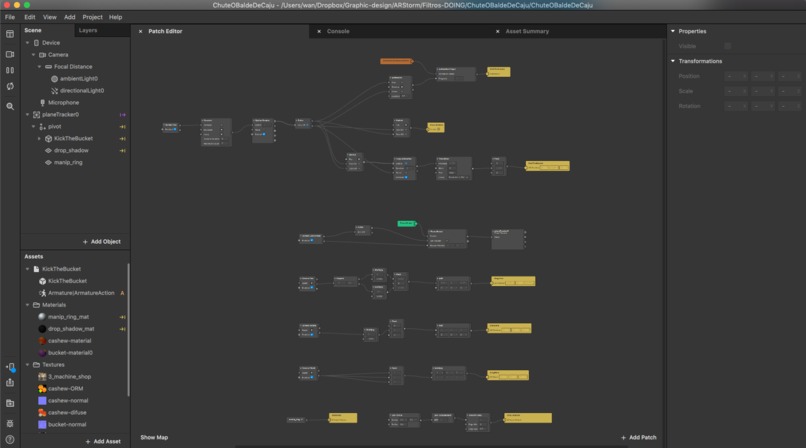Click the patch indicator beside planeTracker0
The height and width of the screenshot is (448, 806).
122,115
